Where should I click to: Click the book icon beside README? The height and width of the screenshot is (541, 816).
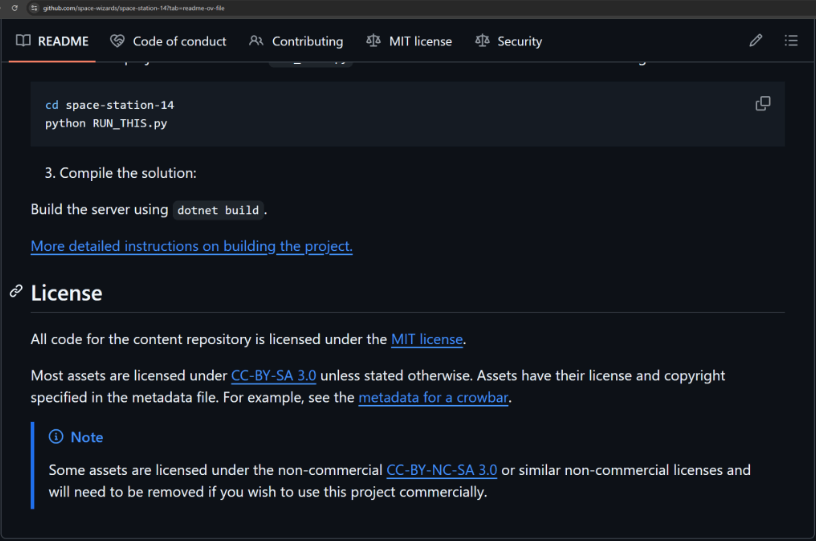[23, 41]
